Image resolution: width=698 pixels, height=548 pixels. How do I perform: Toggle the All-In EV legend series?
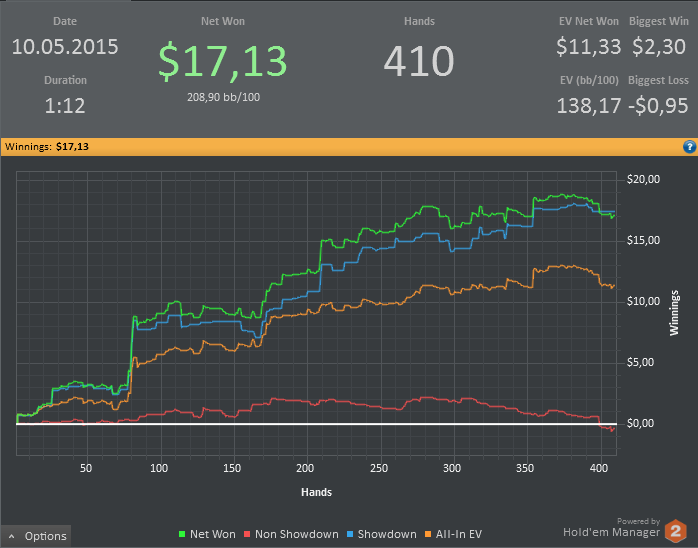(x=453, y=534)
